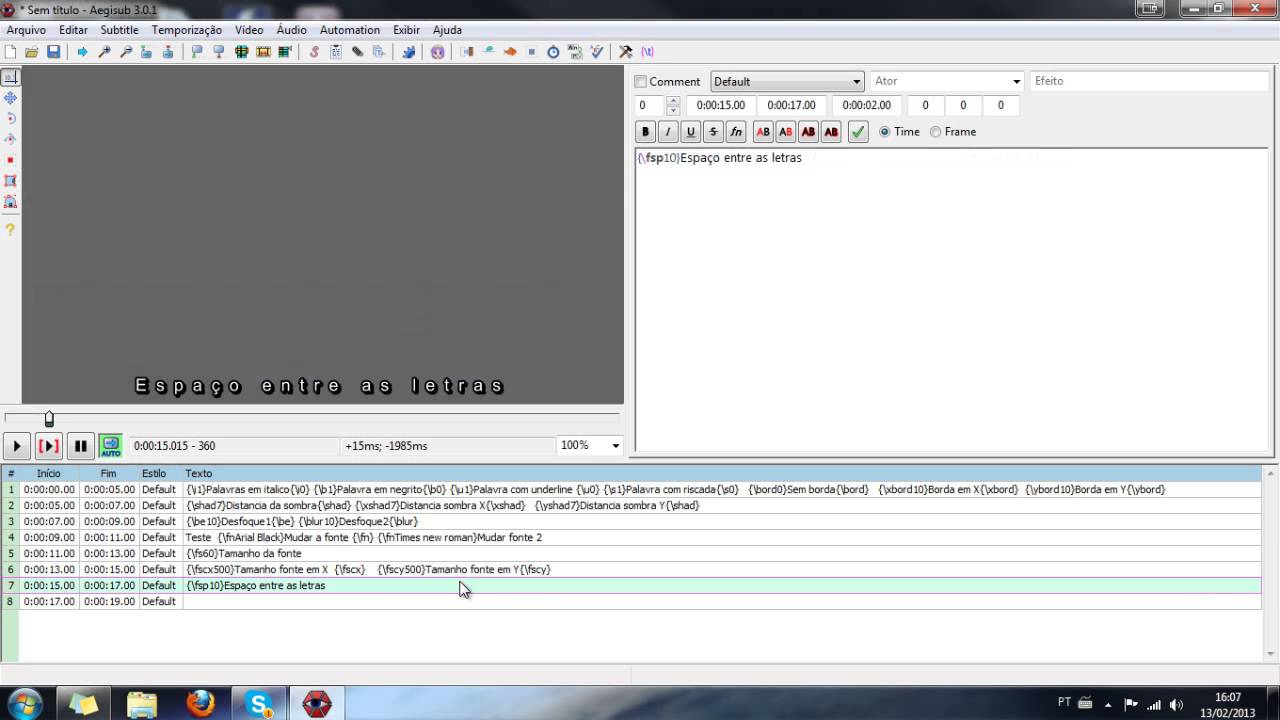This screenshot has width=1280, height=720.
Task: Apply bold with the B button
Action: tap(645, 132)
